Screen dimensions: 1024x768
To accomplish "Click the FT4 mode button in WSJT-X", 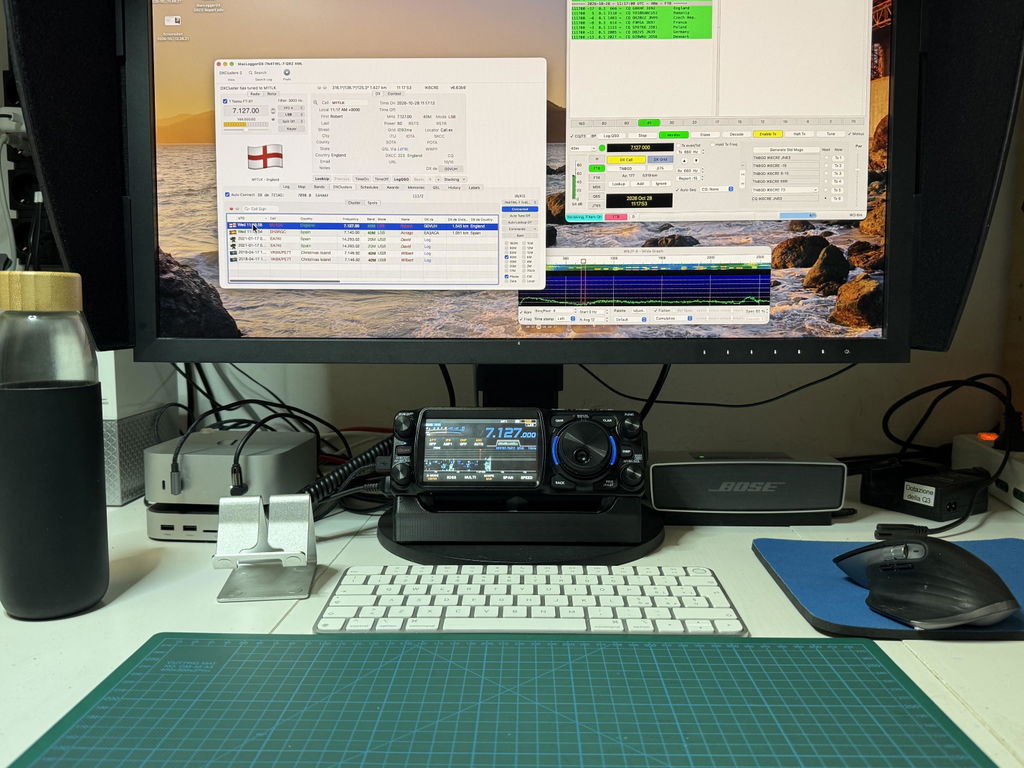I will (x=597, y=178).
